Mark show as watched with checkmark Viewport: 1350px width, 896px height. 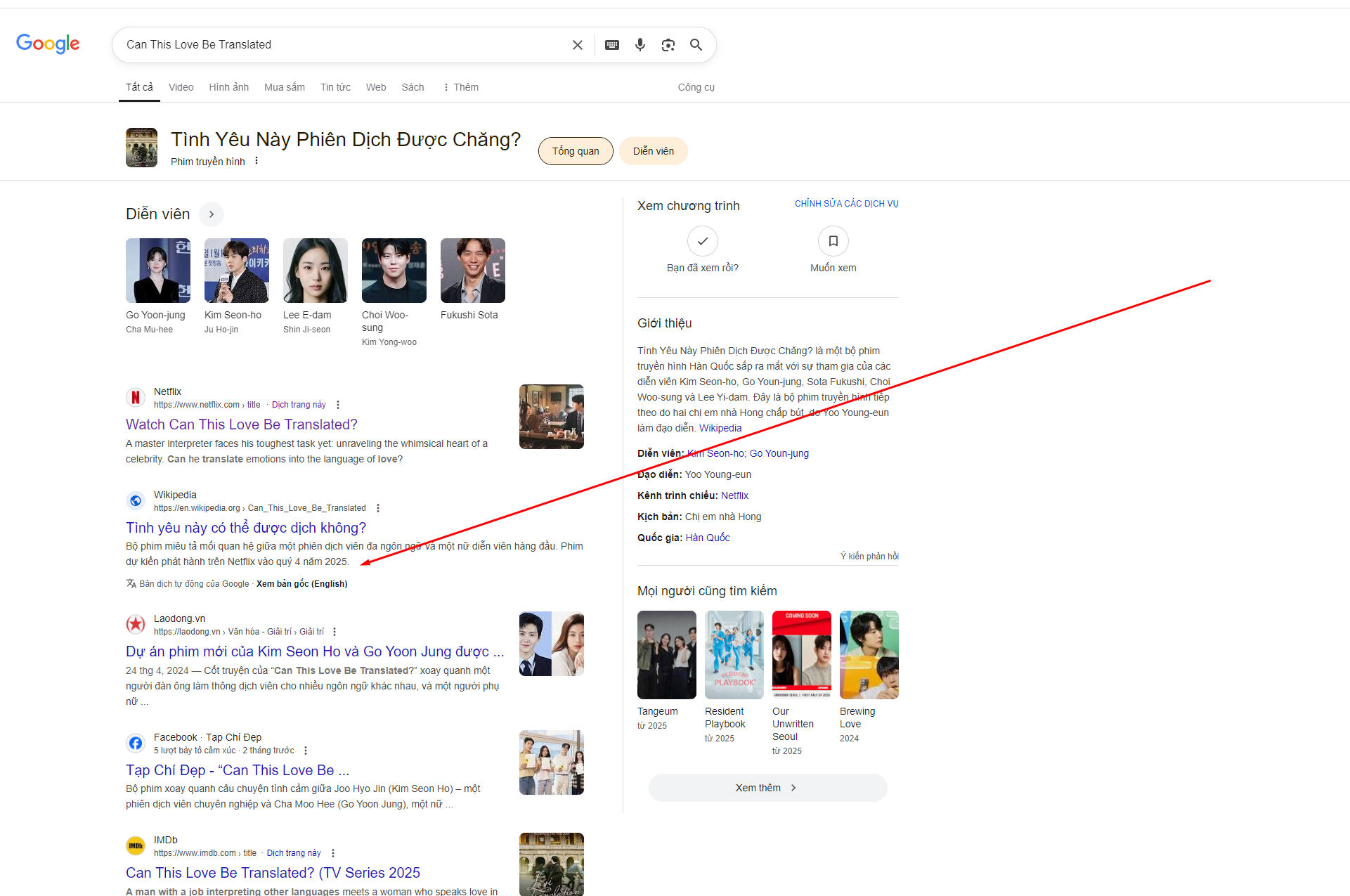click(x=703, y=241)
